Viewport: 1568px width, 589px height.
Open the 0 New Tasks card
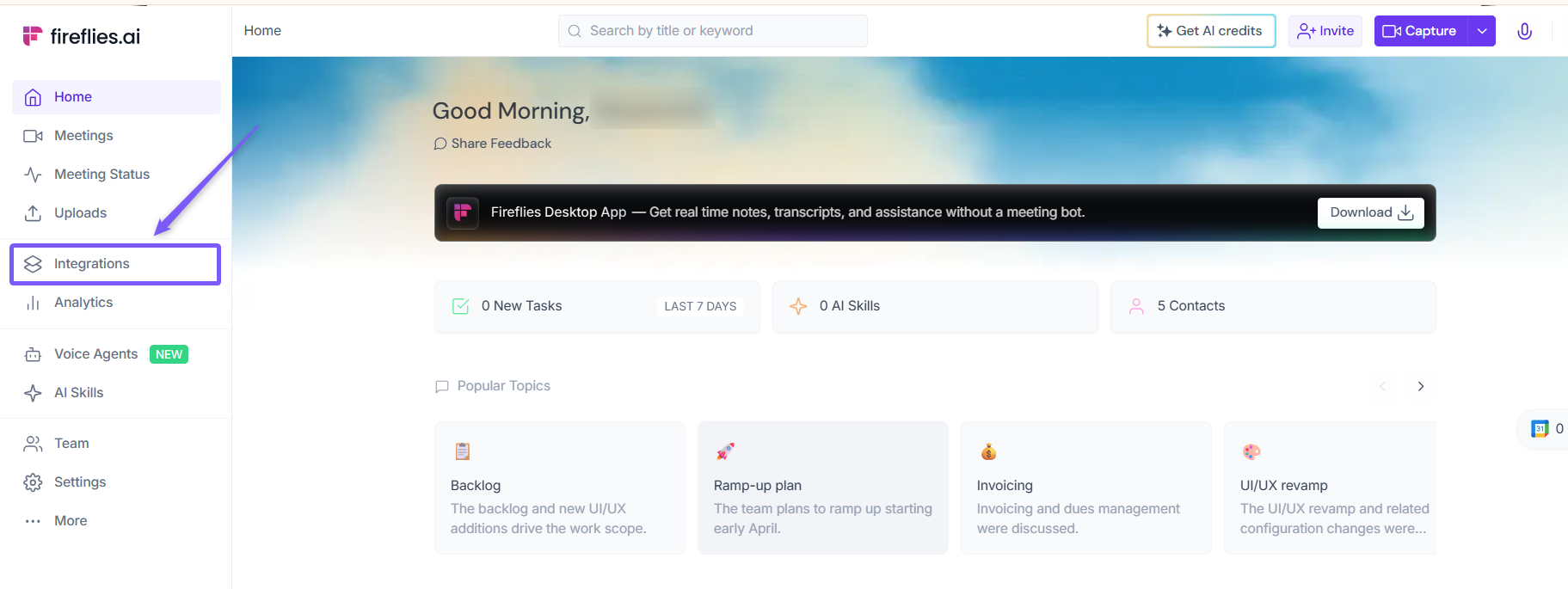[x=597, y=306]
